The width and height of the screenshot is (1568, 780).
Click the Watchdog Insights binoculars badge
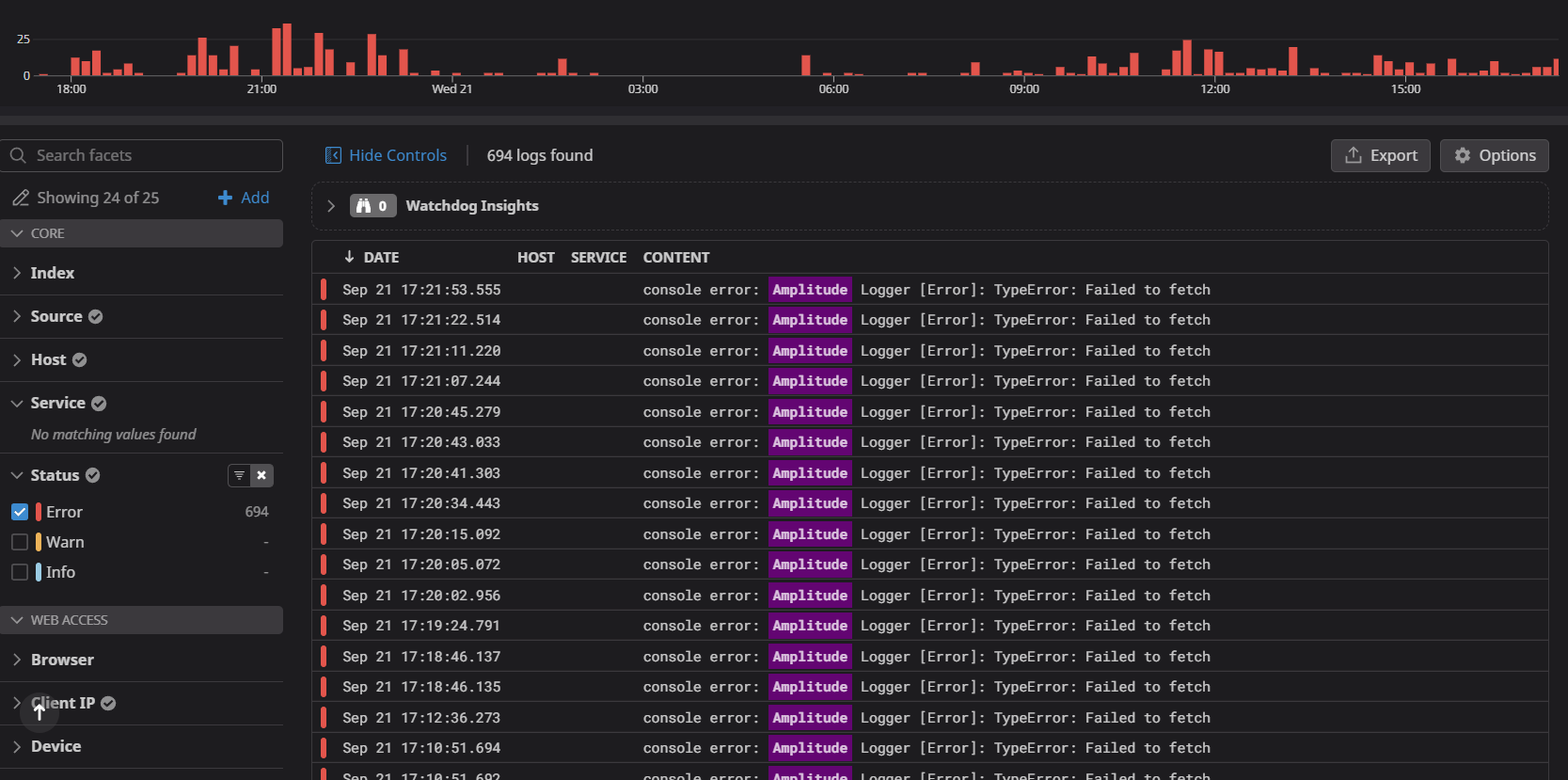pyautogui.click(x=372, y=206)
